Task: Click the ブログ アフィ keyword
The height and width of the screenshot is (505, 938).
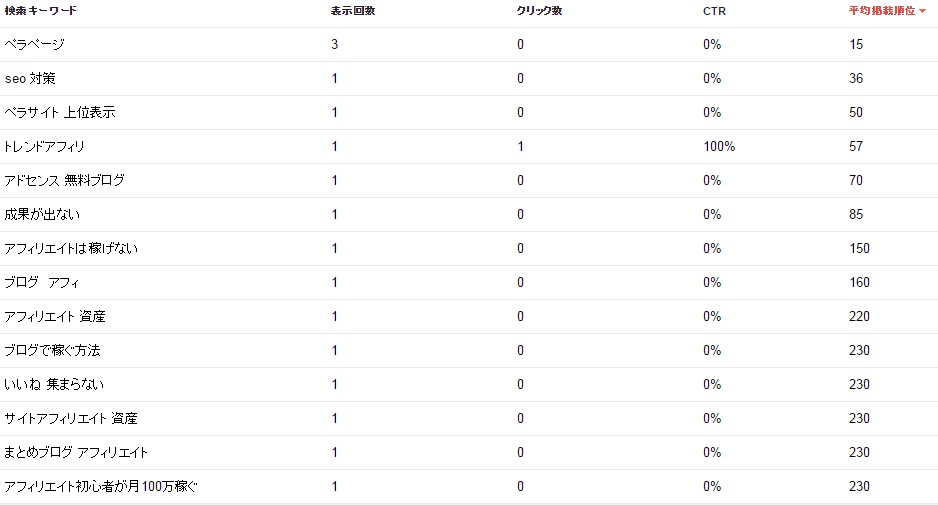Action: coord(49,283)
